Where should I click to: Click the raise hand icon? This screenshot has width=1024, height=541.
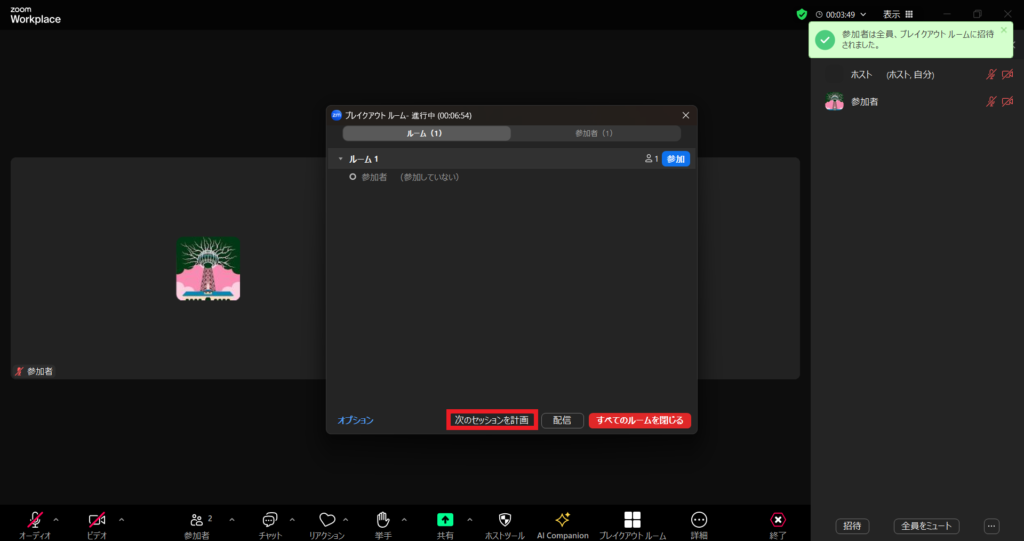click(x=382, y=519)
